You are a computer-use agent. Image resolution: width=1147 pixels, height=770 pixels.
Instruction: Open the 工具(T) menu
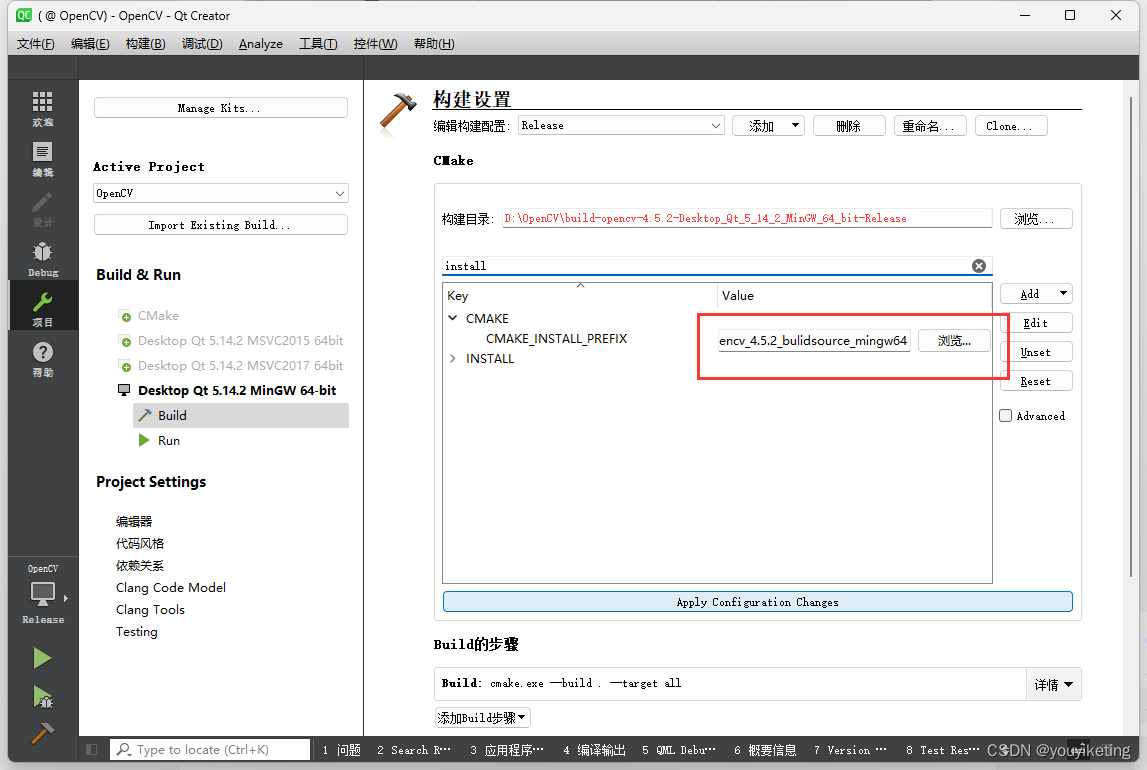click(x=317, y=44)
